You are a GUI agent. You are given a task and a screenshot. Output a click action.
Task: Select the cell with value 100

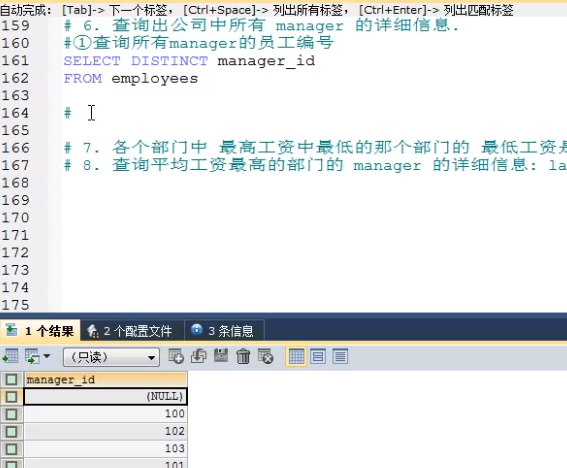(106, 414)
